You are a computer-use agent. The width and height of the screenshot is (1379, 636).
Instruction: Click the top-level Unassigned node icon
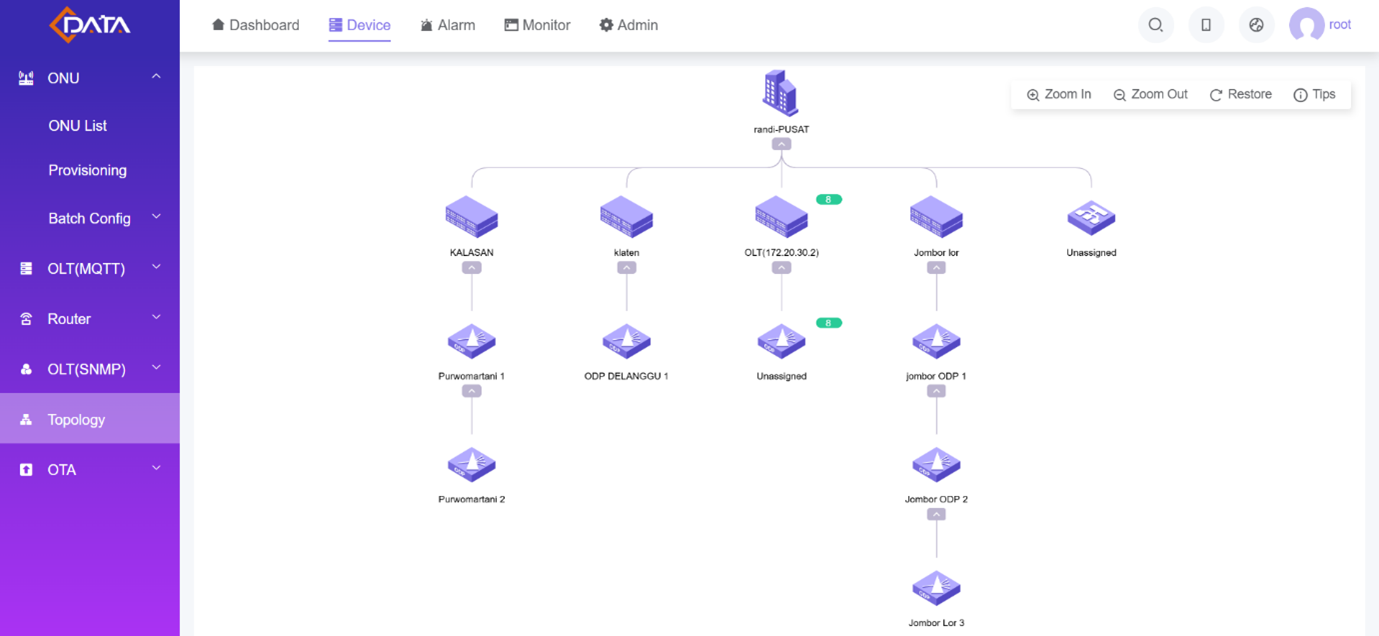pyautogui.click(x=1091, y=217)
